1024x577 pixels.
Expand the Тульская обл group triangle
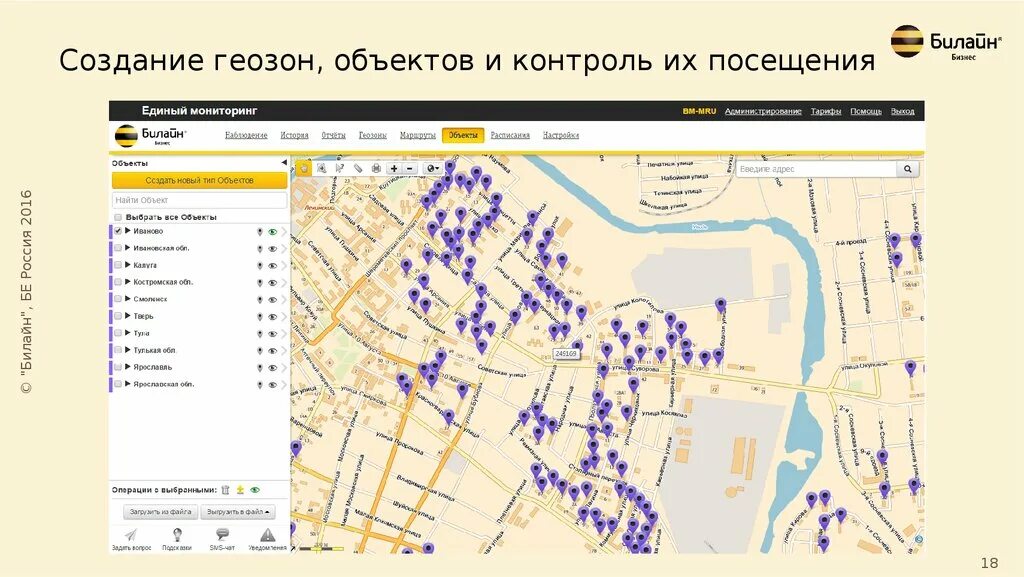tap(128, 350)
